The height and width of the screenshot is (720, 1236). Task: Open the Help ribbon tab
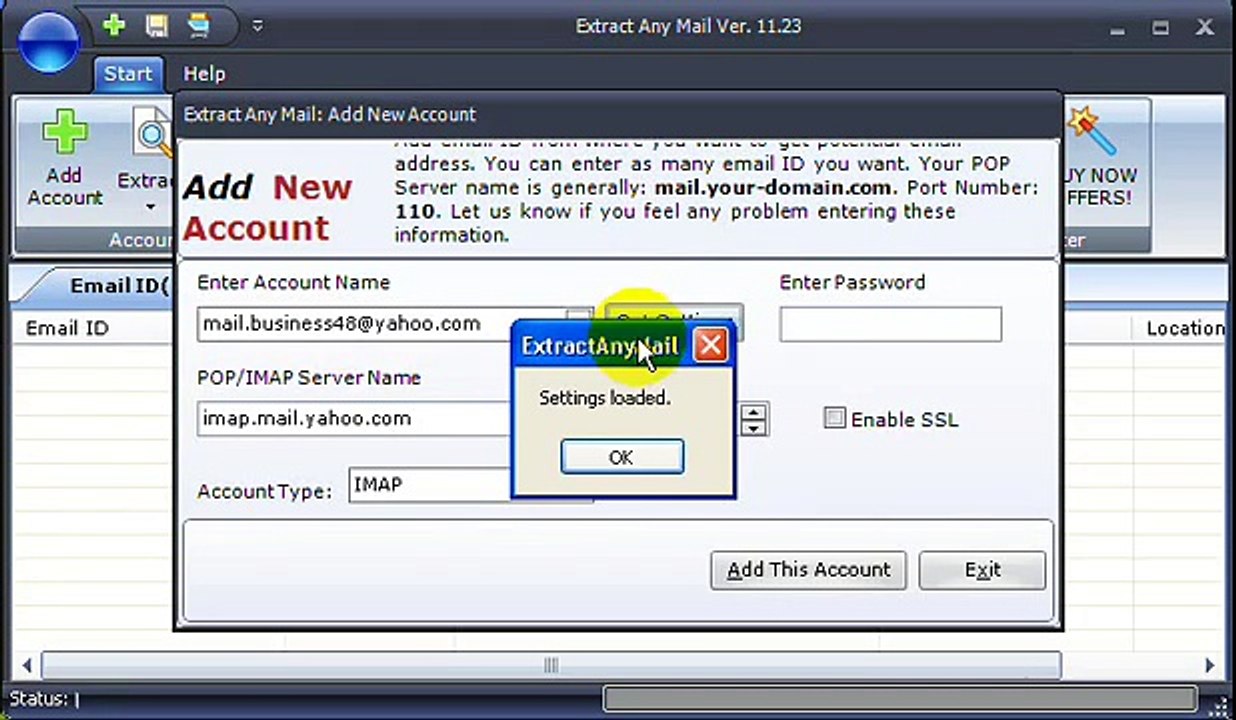[204, 74]
